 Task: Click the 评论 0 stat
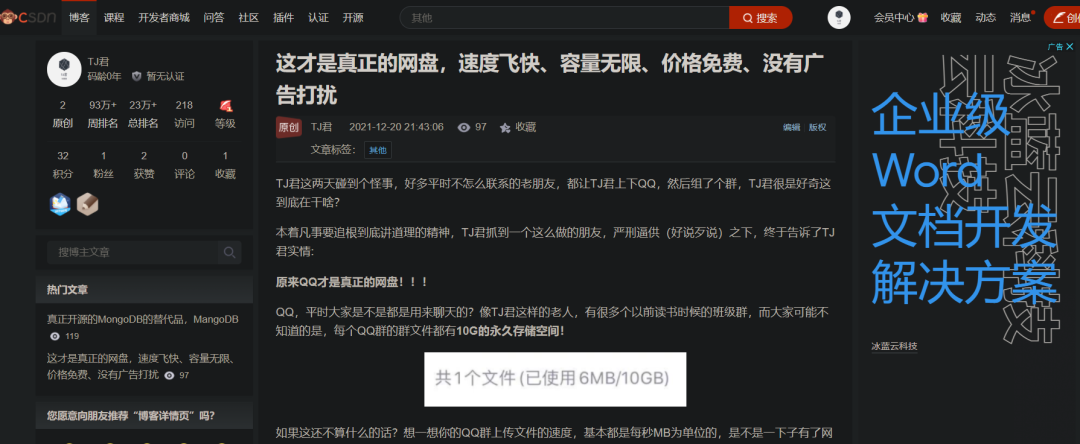[x=184, y=165]
